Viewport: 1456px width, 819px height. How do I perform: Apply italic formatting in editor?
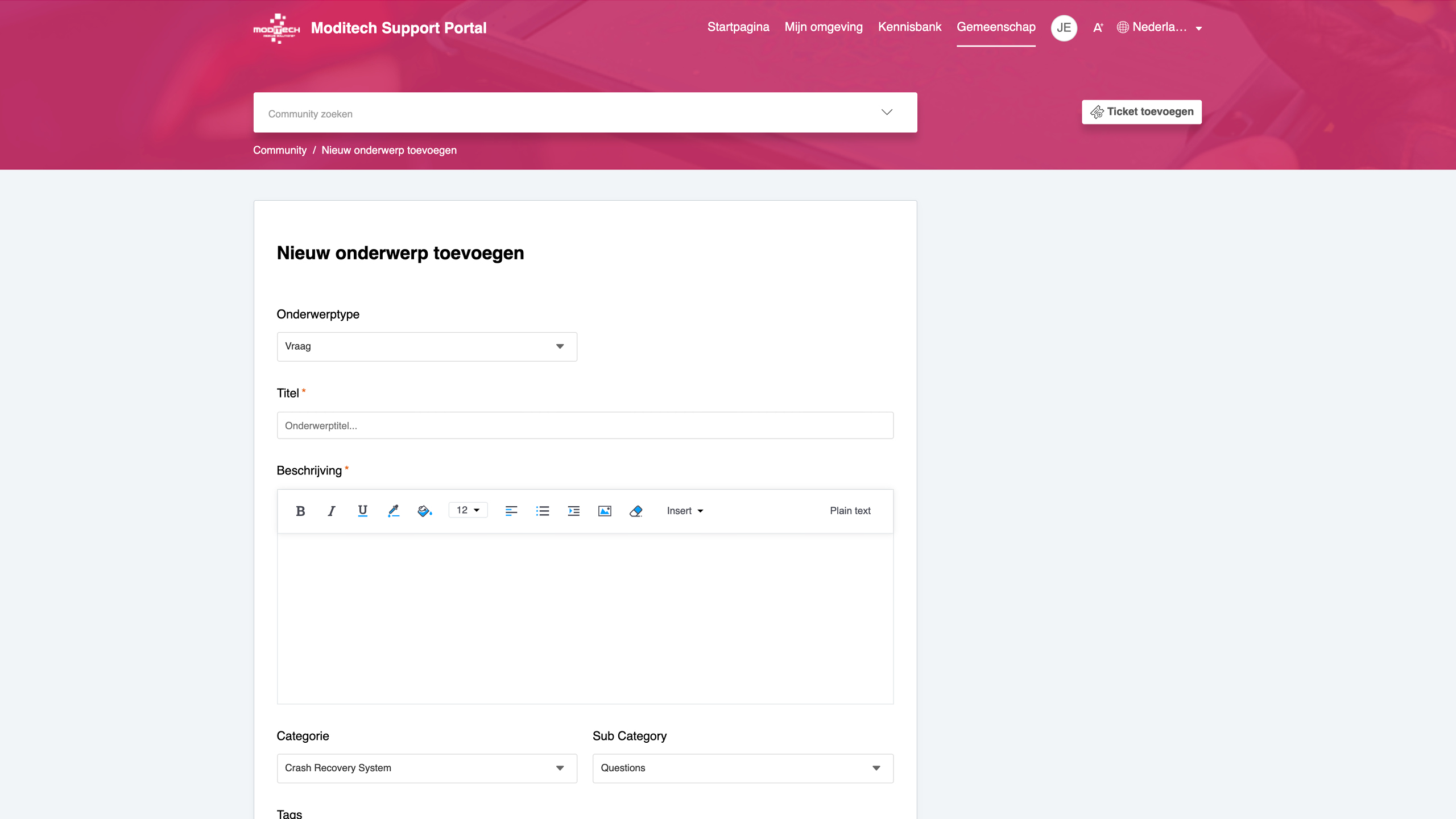click(x=332, y=511)
